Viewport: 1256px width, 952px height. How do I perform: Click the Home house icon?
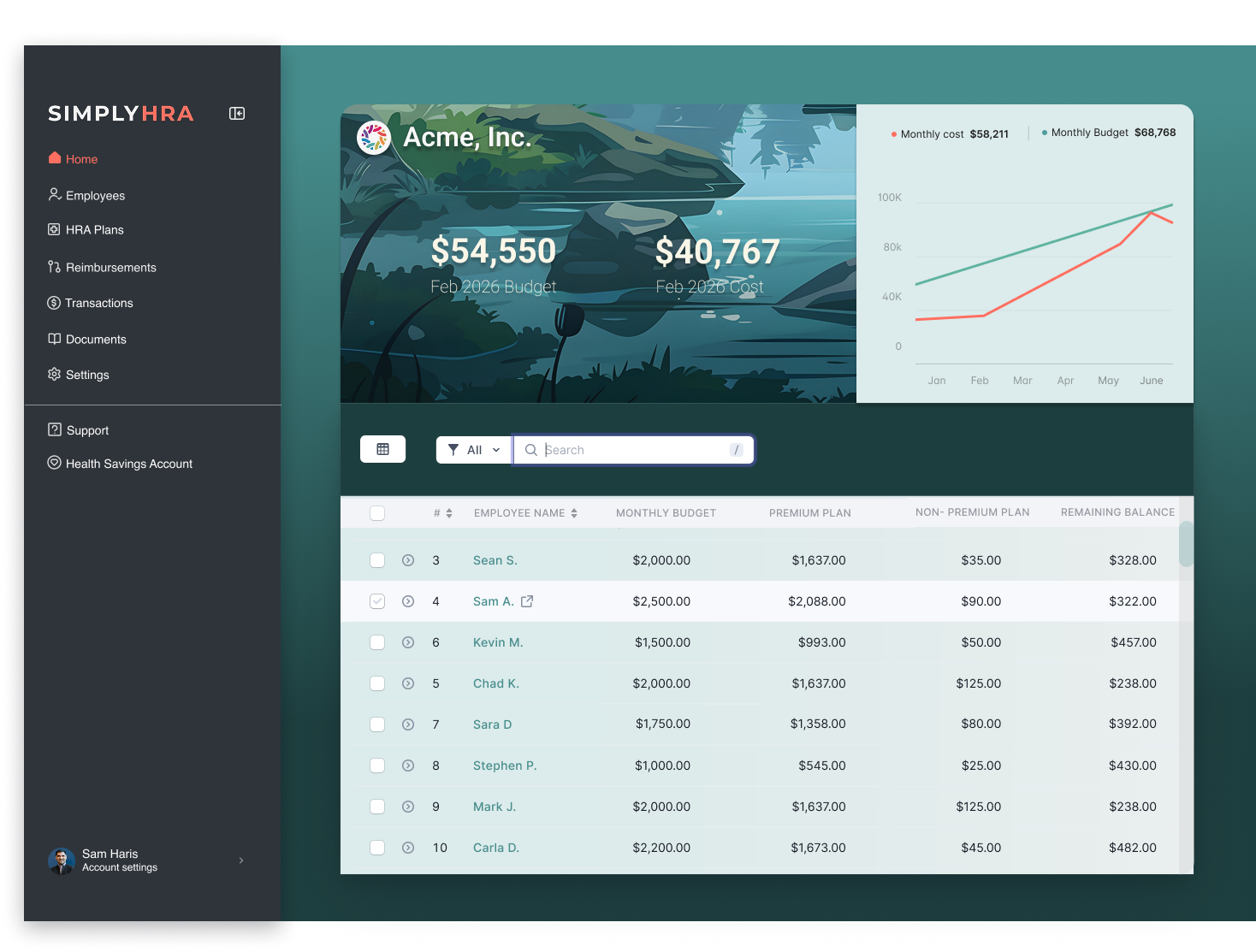tap(55, 158)
